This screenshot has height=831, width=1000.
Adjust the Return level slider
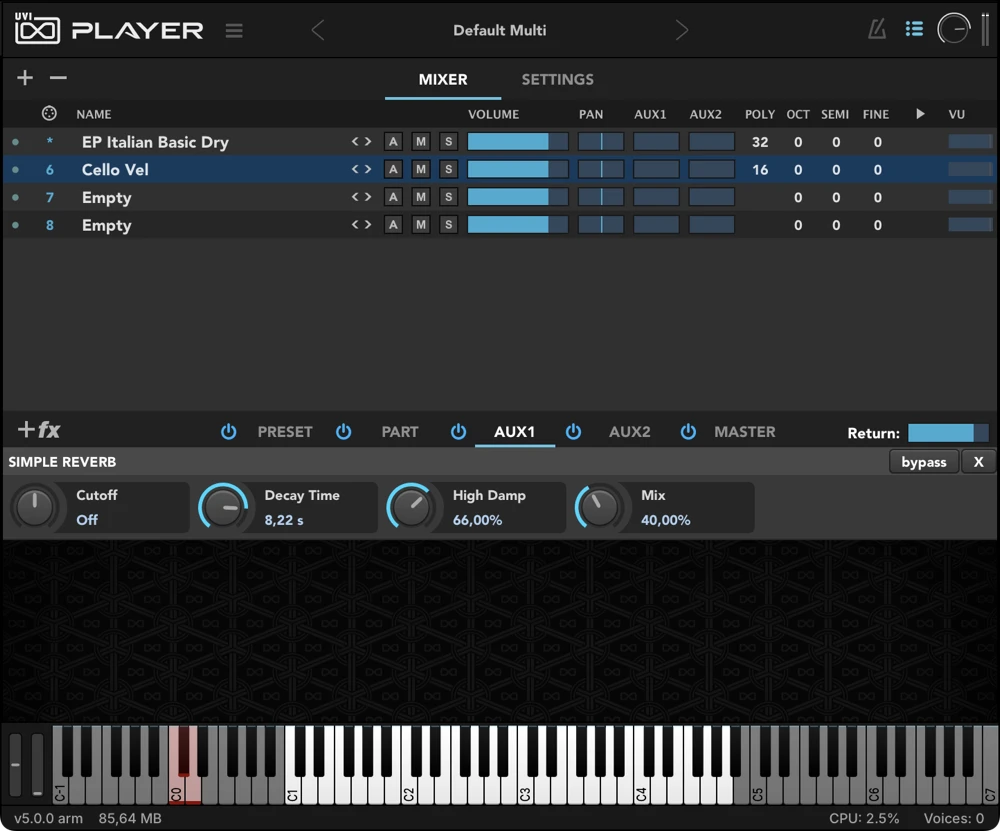click(x=948, y=433)
